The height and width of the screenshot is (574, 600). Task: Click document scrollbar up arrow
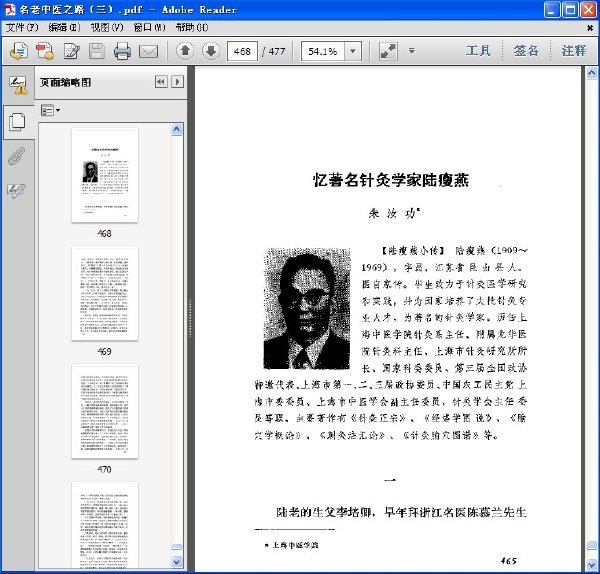click(x=591, y=73)
